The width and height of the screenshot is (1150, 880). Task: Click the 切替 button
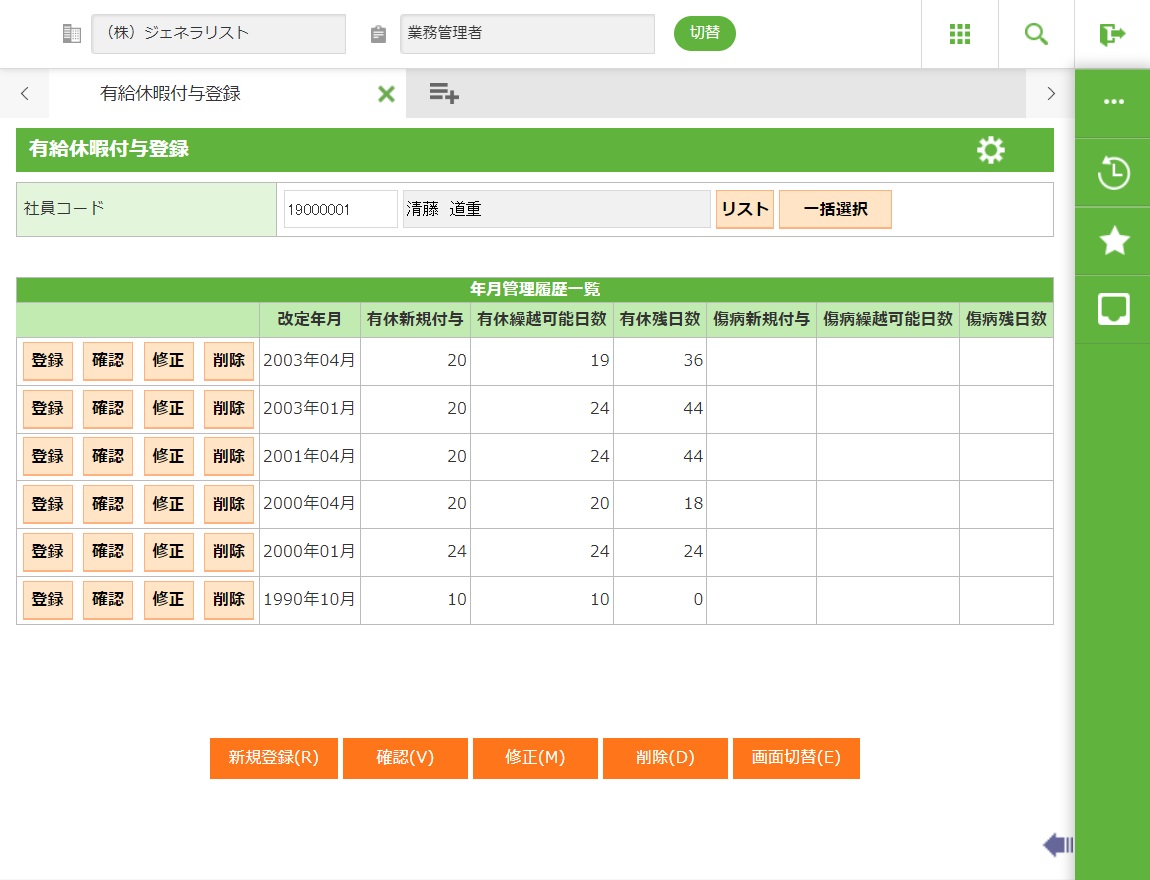(x=704, y=33)
